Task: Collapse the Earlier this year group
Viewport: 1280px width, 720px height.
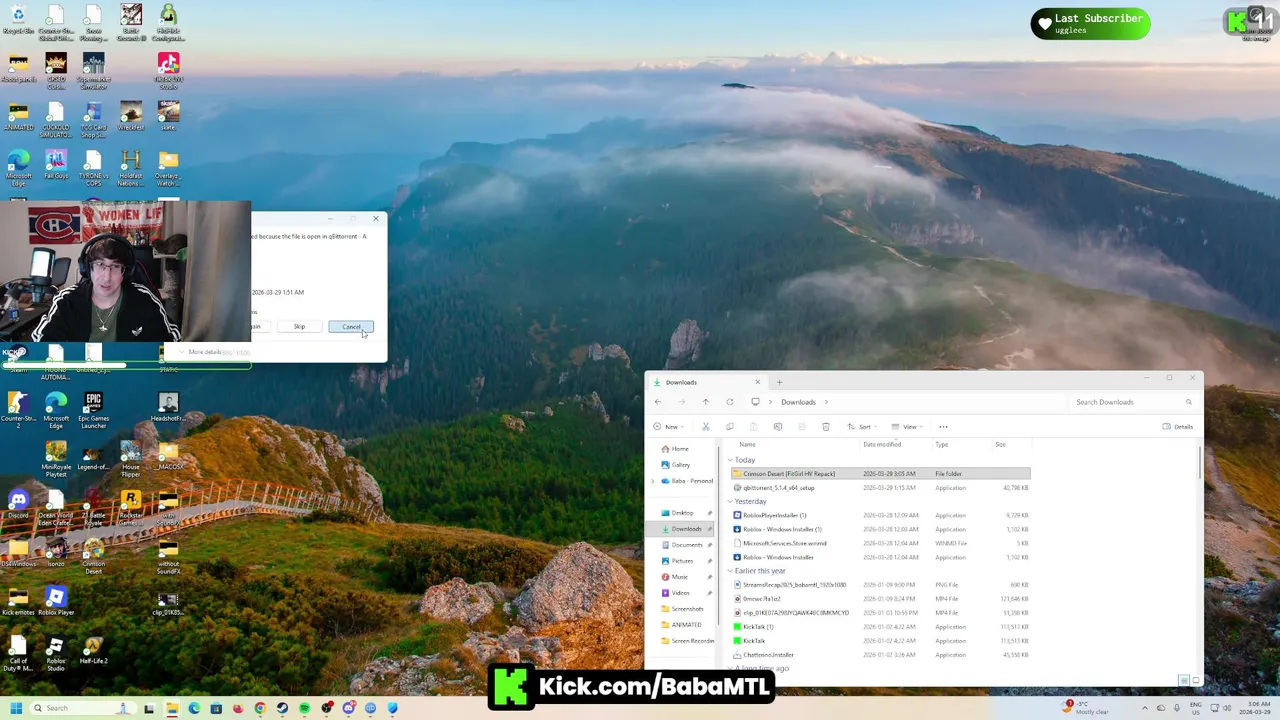Action: tap(732, 571)
